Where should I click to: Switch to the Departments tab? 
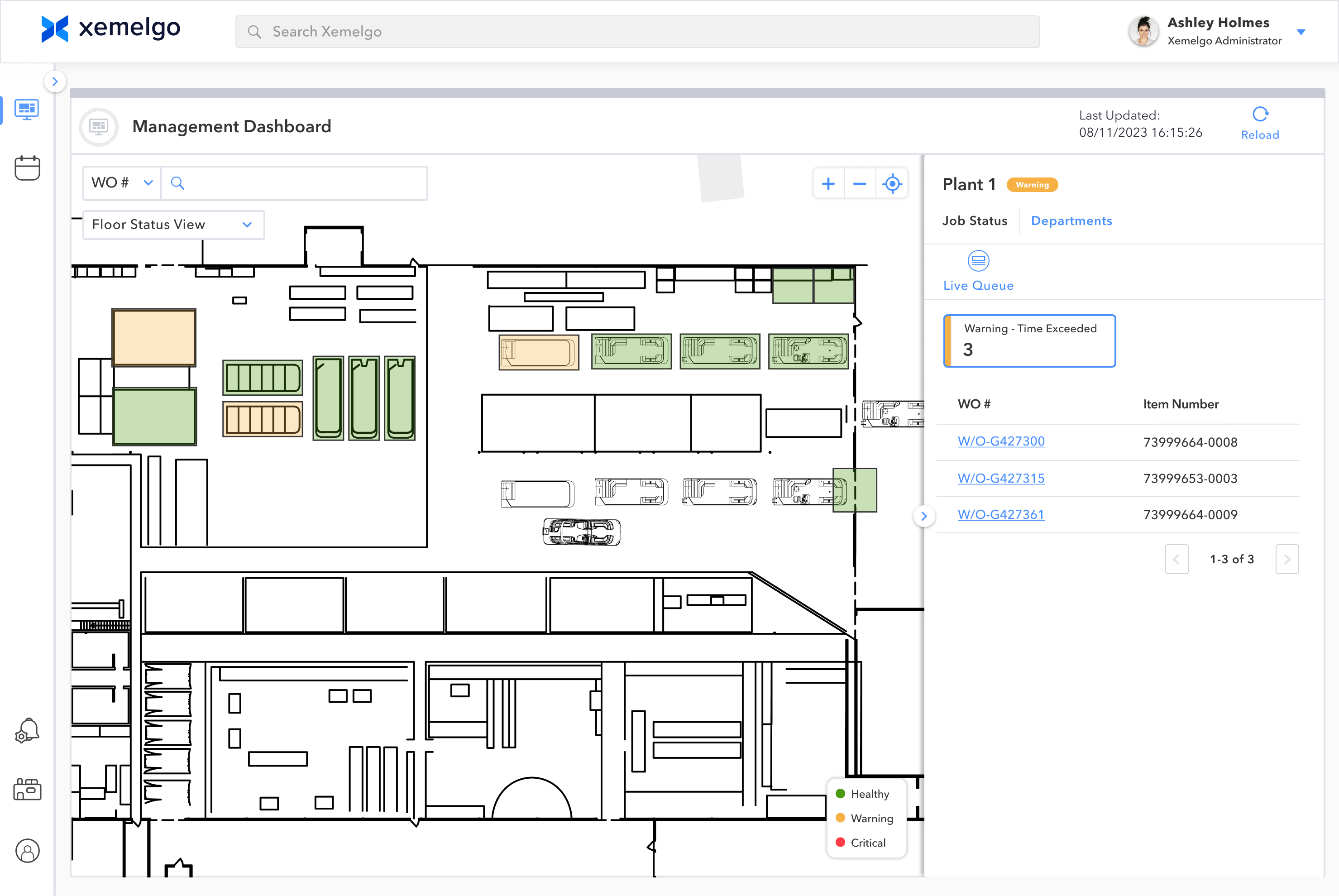(x=1071, y=221)
